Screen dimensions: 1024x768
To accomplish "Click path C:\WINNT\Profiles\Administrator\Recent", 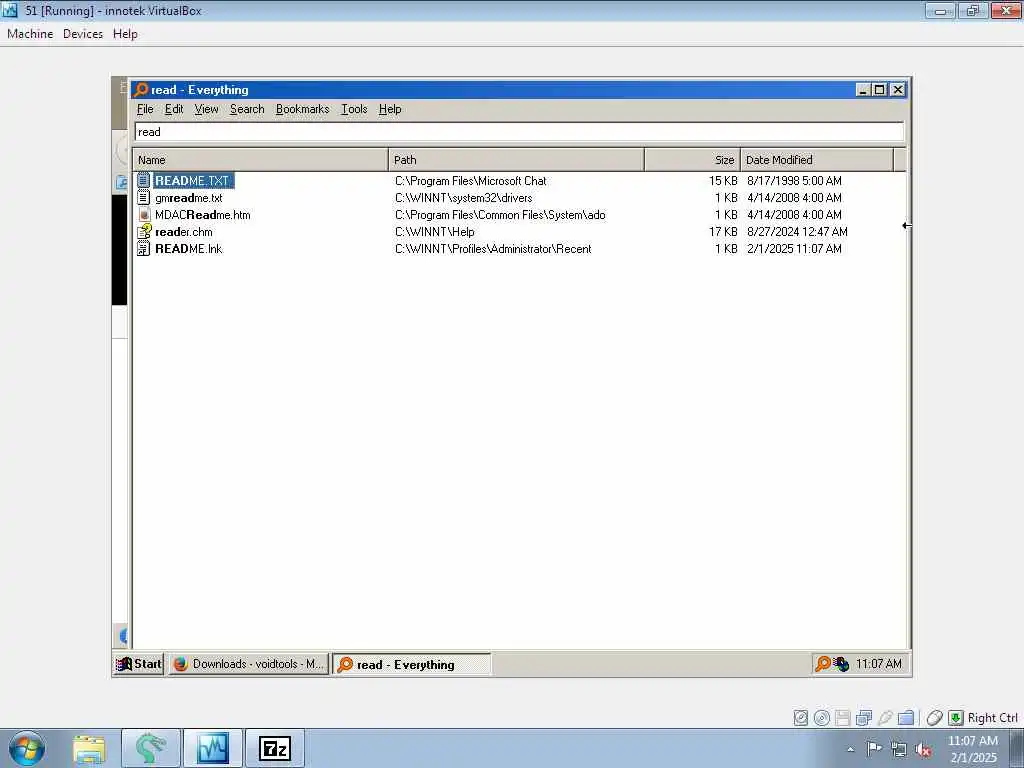I will 493,249.
